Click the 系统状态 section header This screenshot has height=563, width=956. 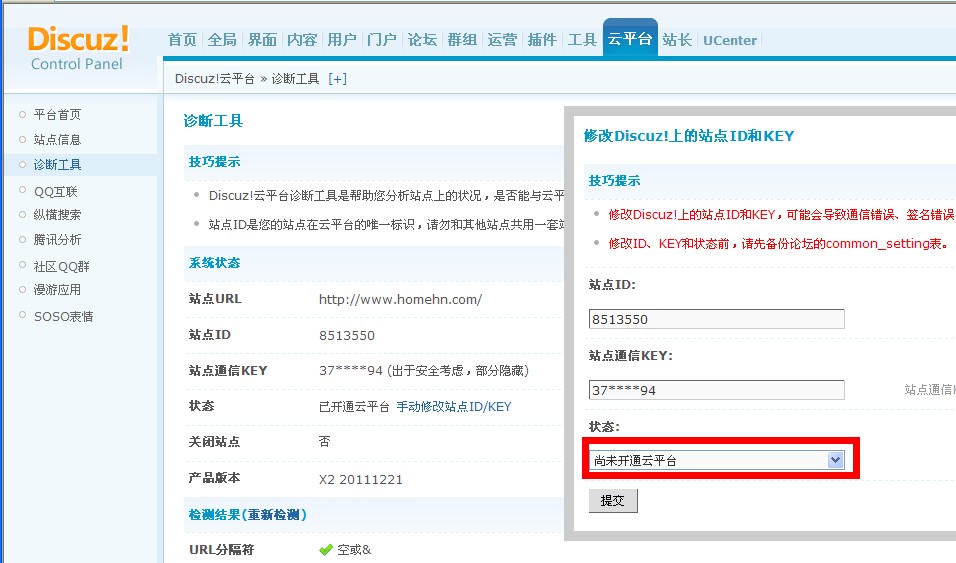[x=214, y=263]
